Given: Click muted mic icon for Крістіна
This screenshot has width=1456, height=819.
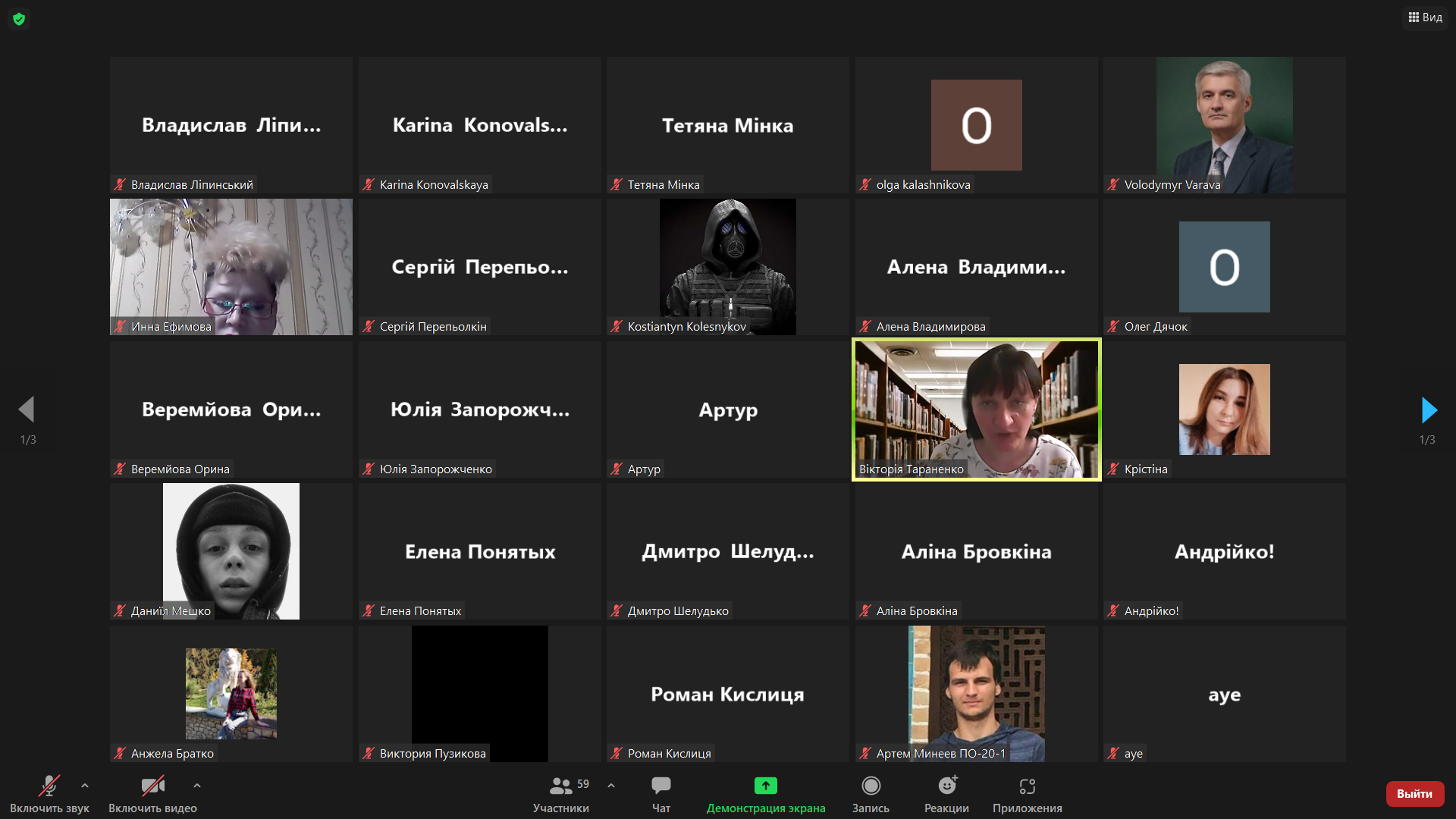Looking at the screenshot, I should point(1113,469).
